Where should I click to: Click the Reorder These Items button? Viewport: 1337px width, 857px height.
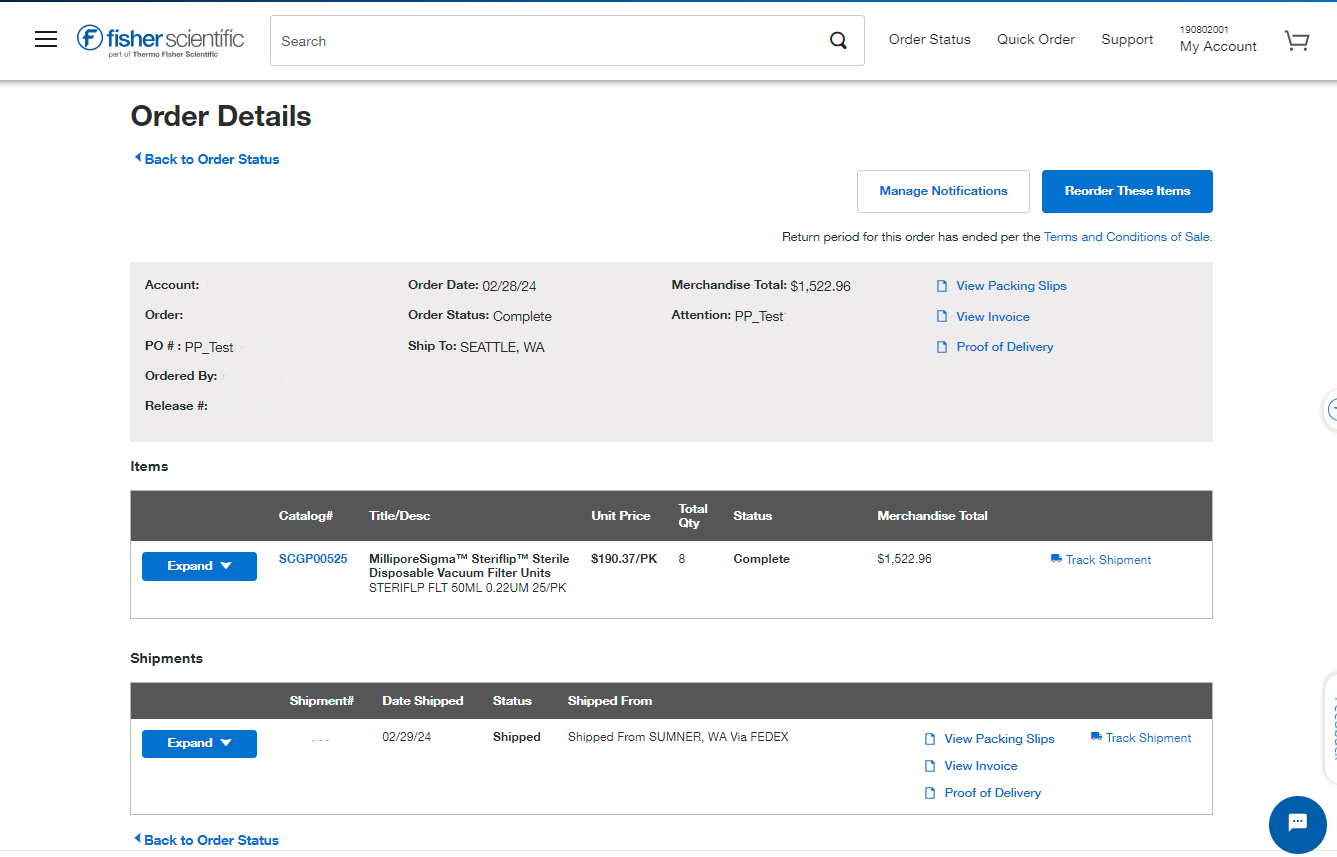coord(1127,191)
